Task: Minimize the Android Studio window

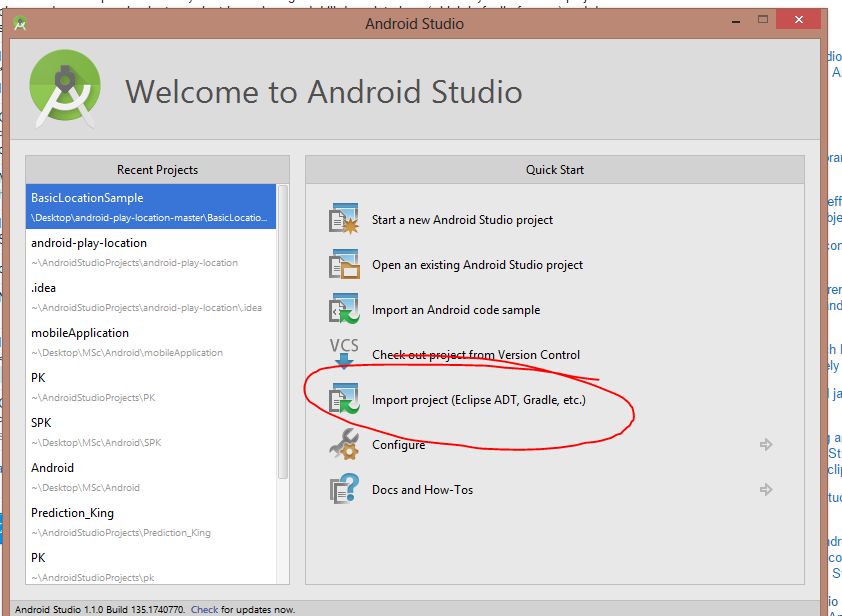Action: point(736,21)
